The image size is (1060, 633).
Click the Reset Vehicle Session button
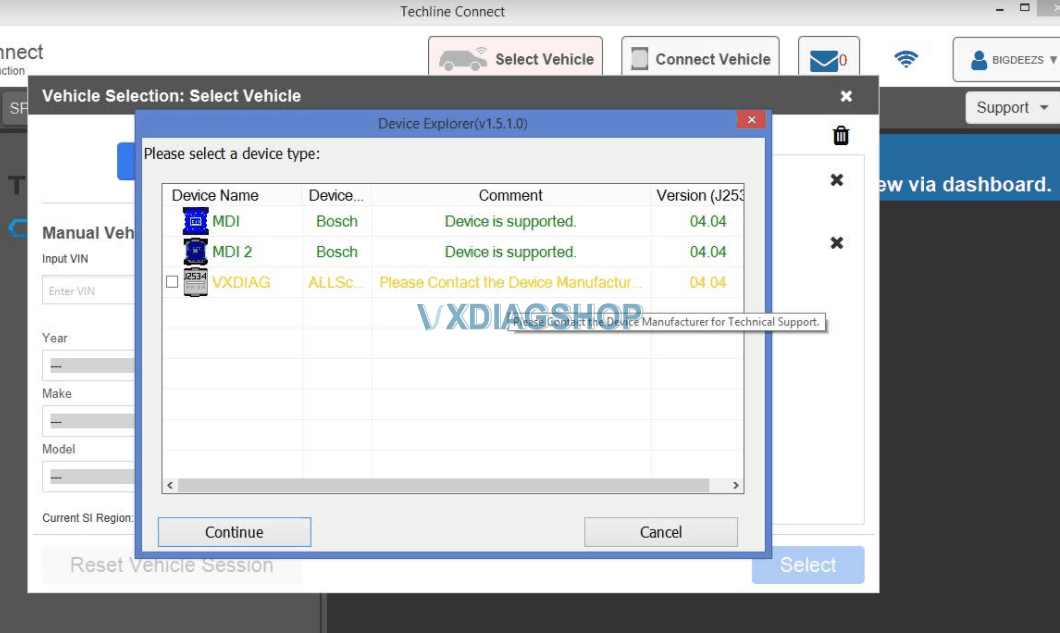coord(172,565)
